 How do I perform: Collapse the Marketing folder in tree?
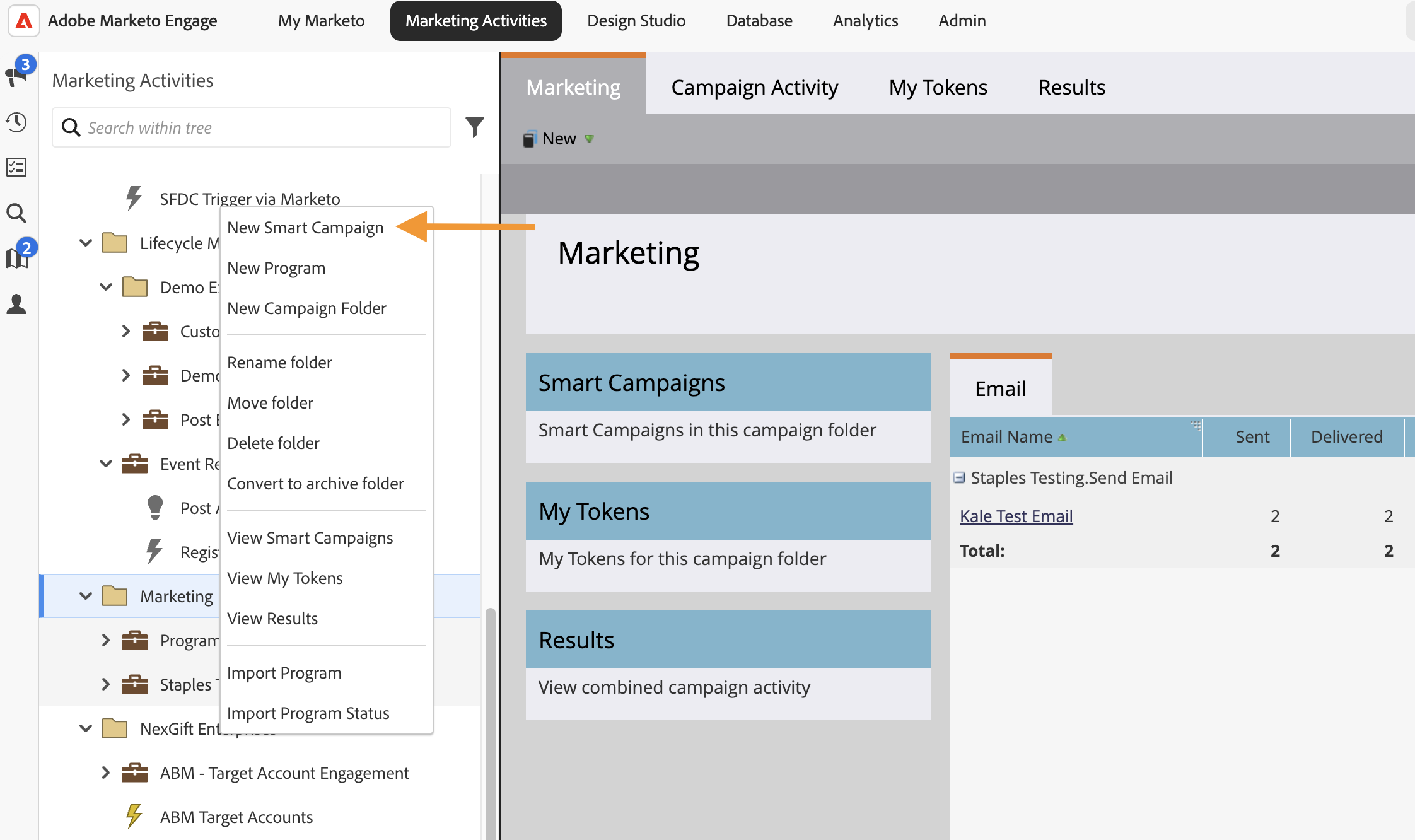(86, 596)
